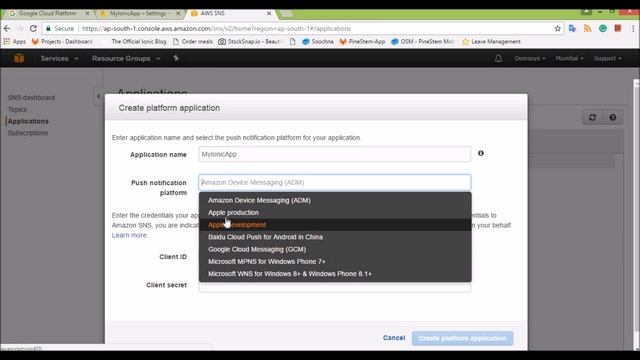Viewport: 640px width, 360px height.
Task: Click the Secure padlock site info
Action: pos(60,29)
